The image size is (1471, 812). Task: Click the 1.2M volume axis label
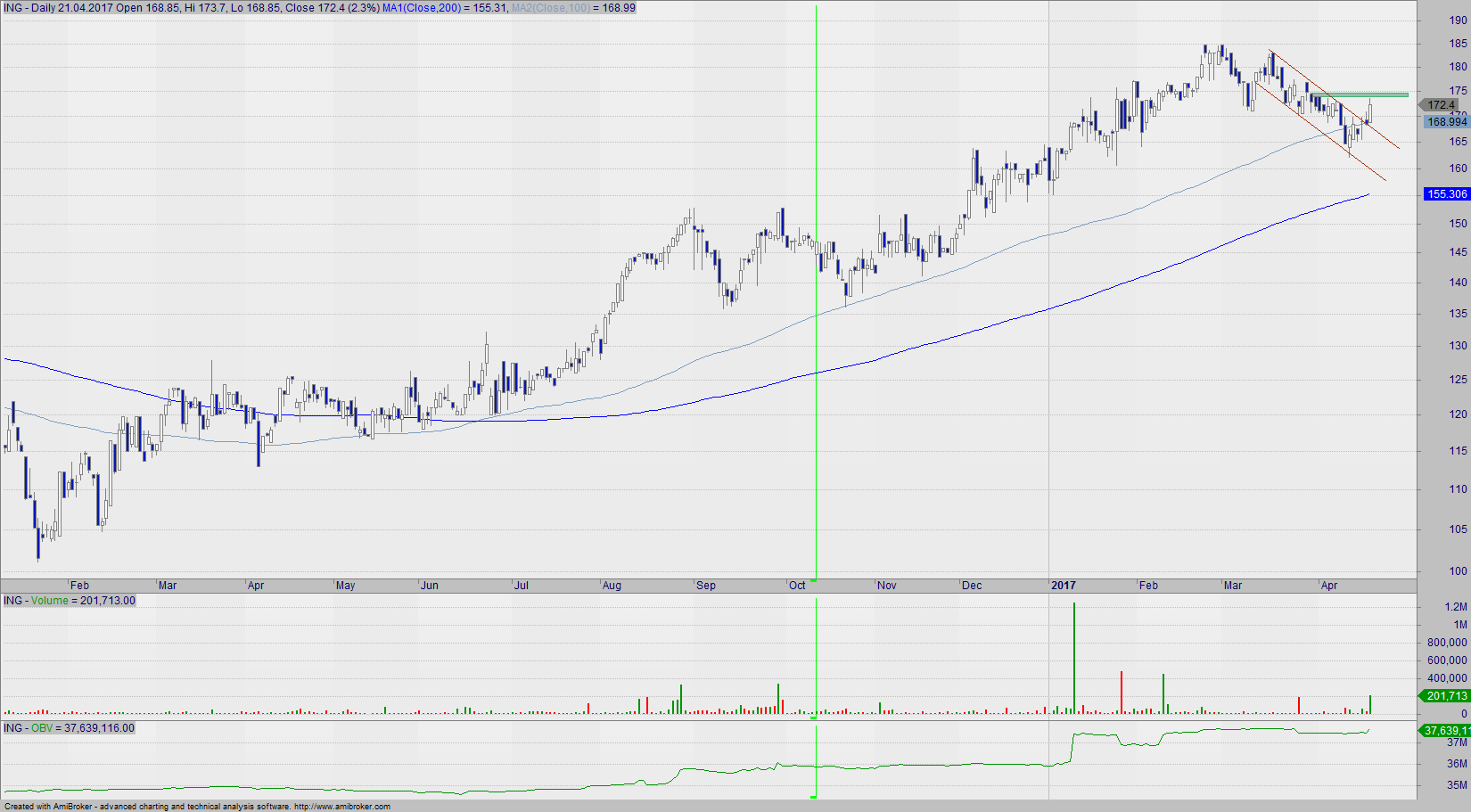coord(1455,607)
